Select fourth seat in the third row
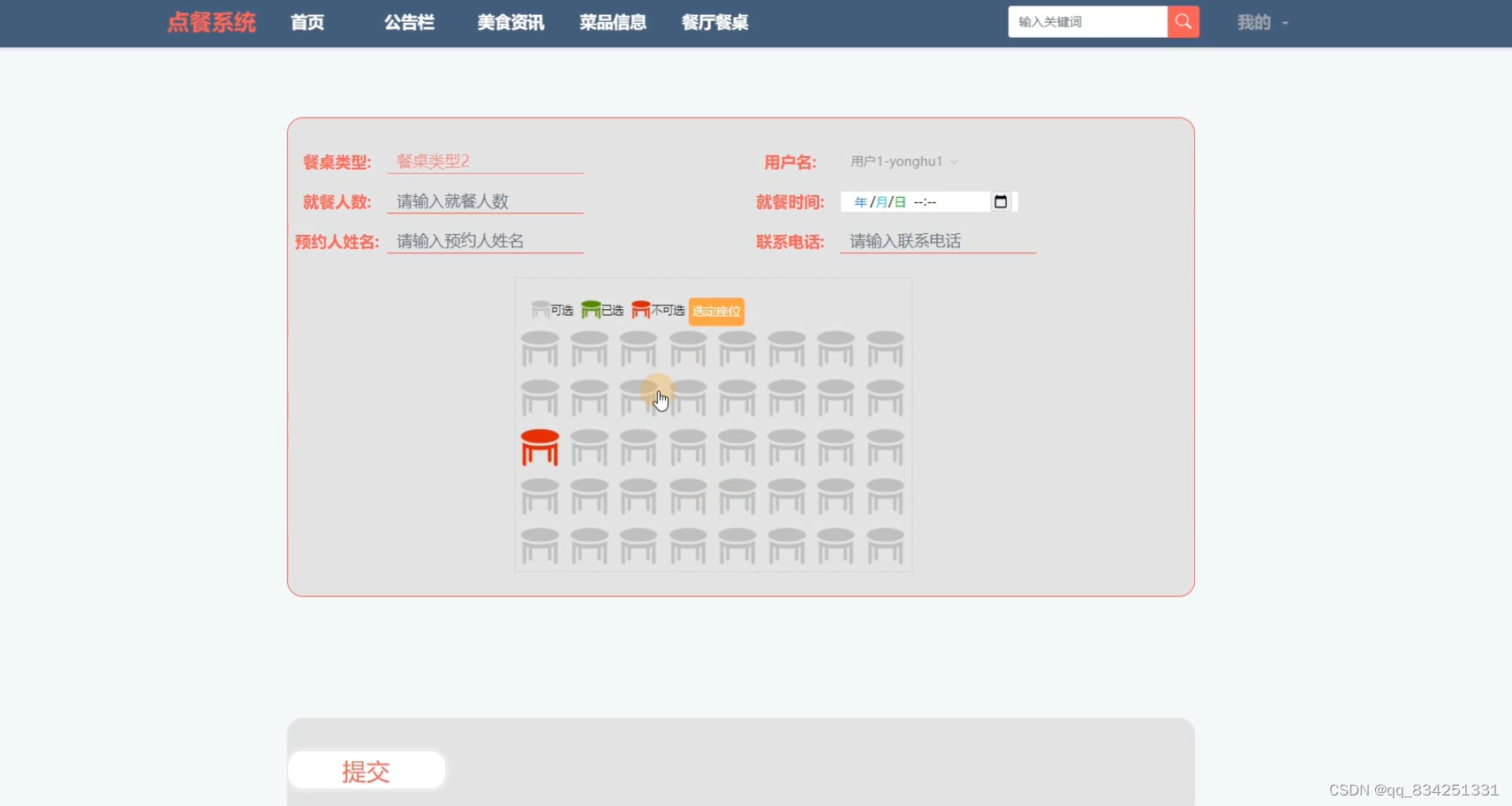Image resolution: width=1512 pixels, height=806 pixels. click(x=688, y=448)
